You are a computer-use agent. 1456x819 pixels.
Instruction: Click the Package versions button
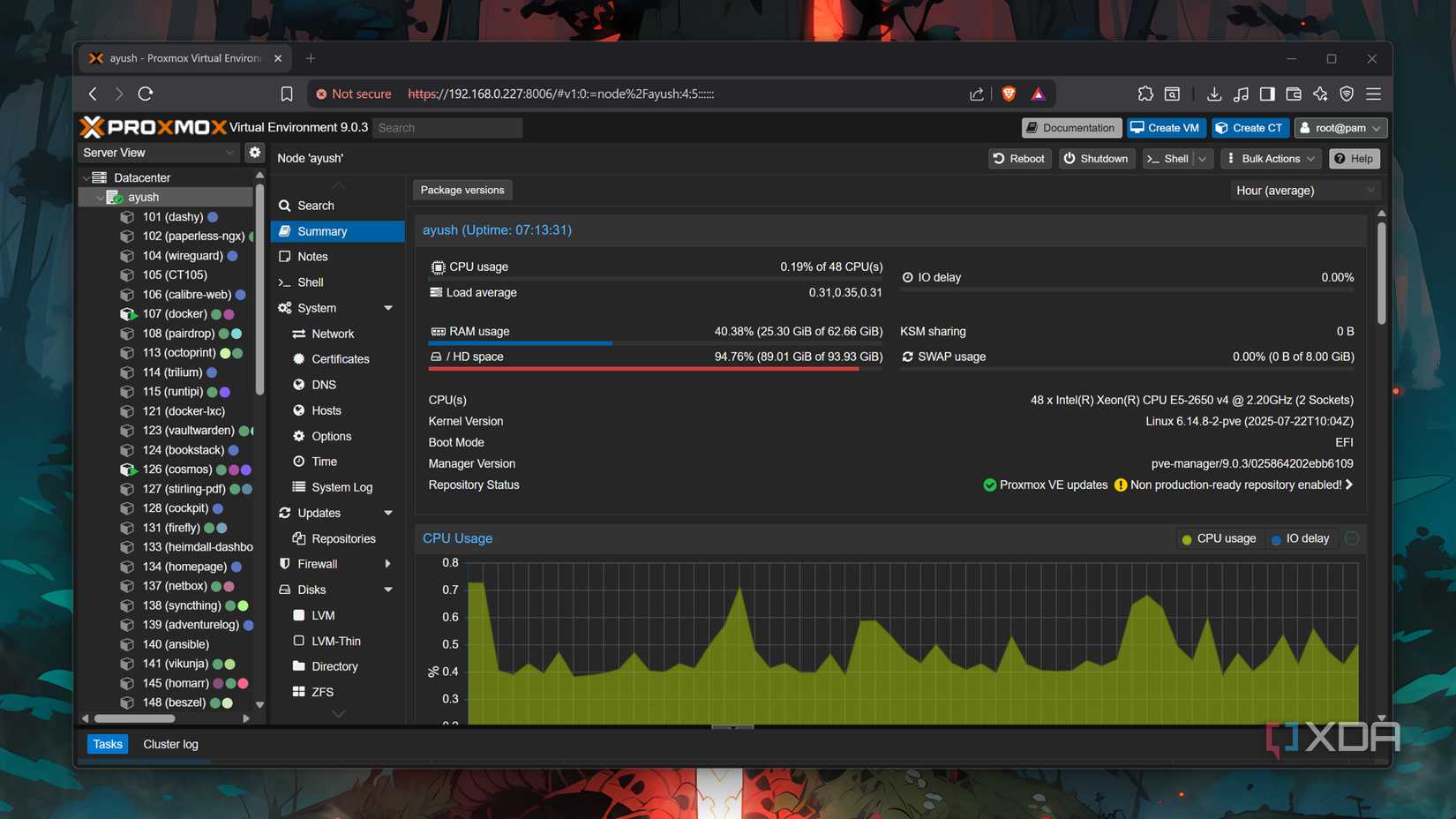[x=462, y=190]
